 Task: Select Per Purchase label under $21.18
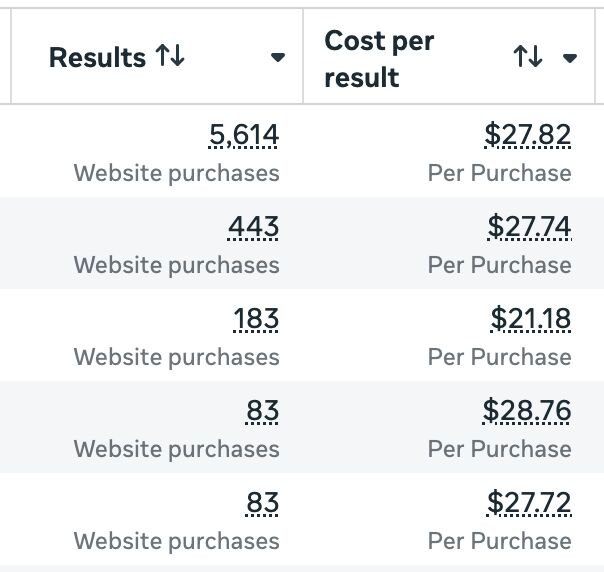click(x=499, y=357)
